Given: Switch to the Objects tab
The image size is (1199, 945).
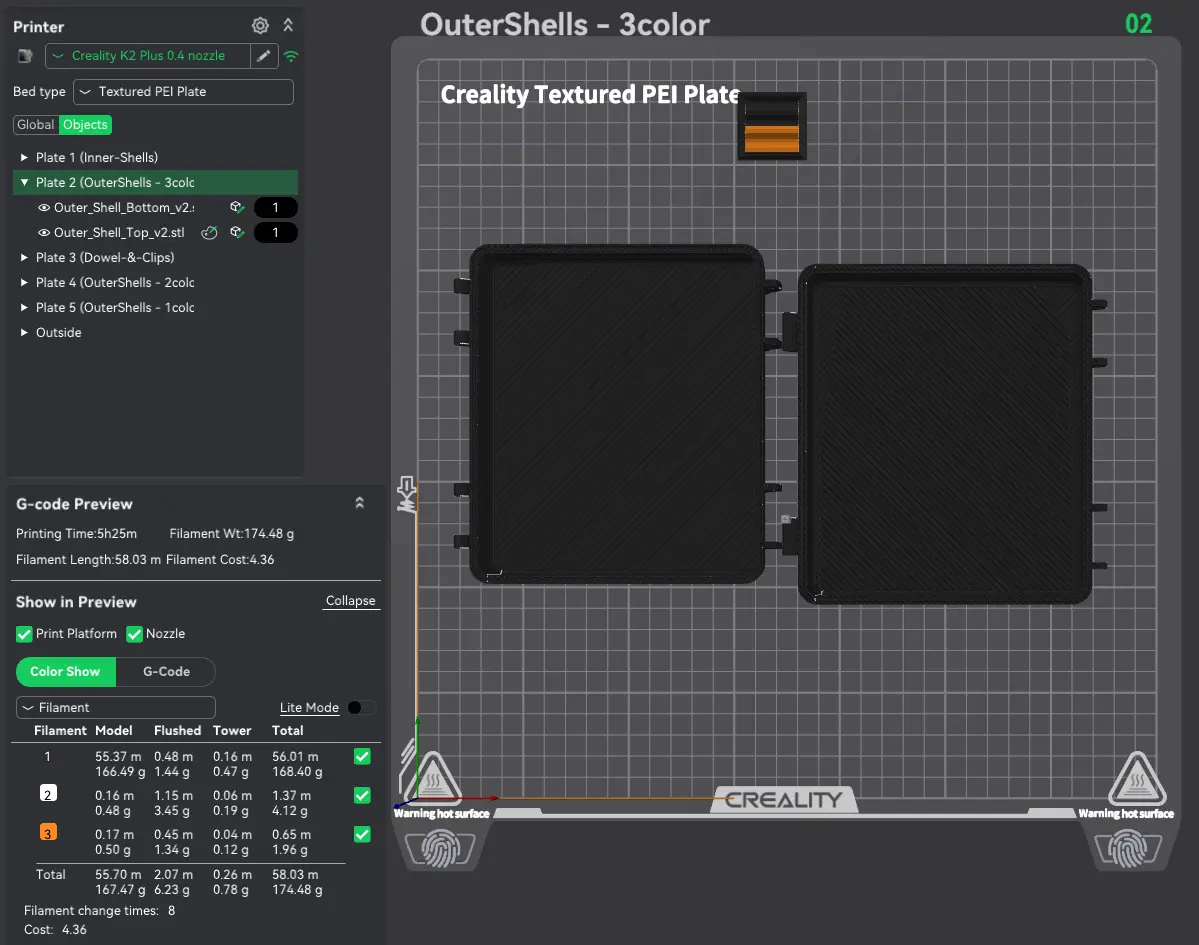Looking at the screenshot, I should point(86,125).
